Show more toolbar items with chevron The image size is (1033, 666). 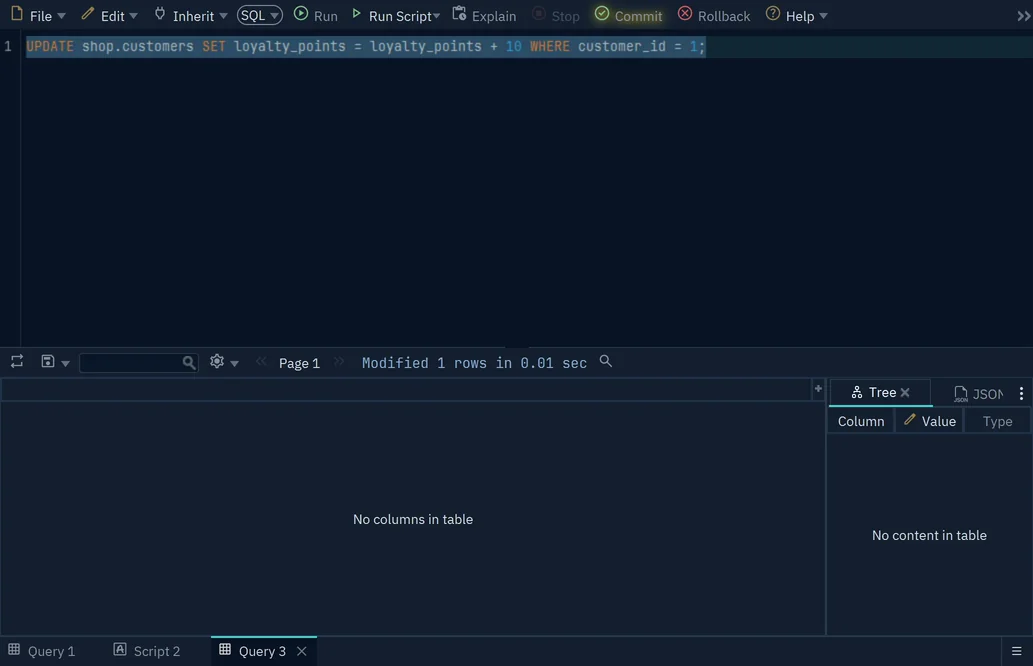[x=1023, y=16]
